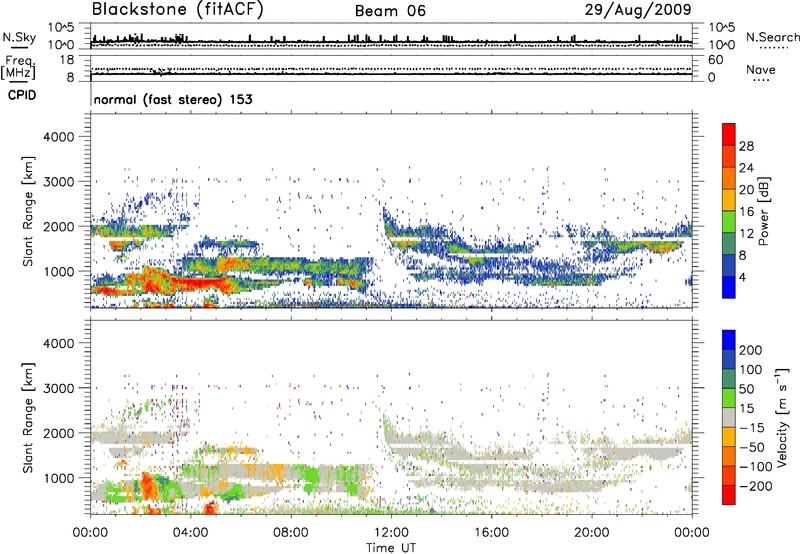Click the blue bottom of power colorbar

coord(729,287)
